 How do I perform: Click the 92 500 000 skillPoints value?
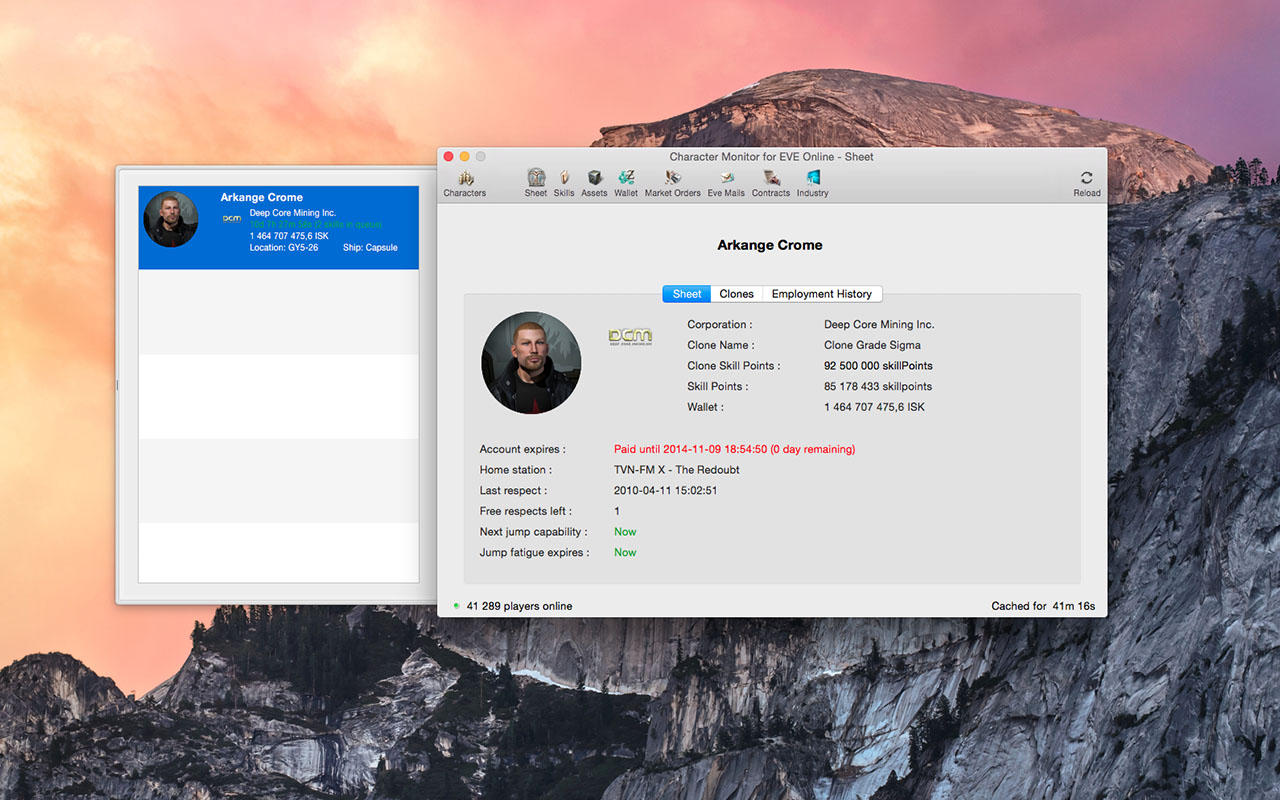[878, 366]
